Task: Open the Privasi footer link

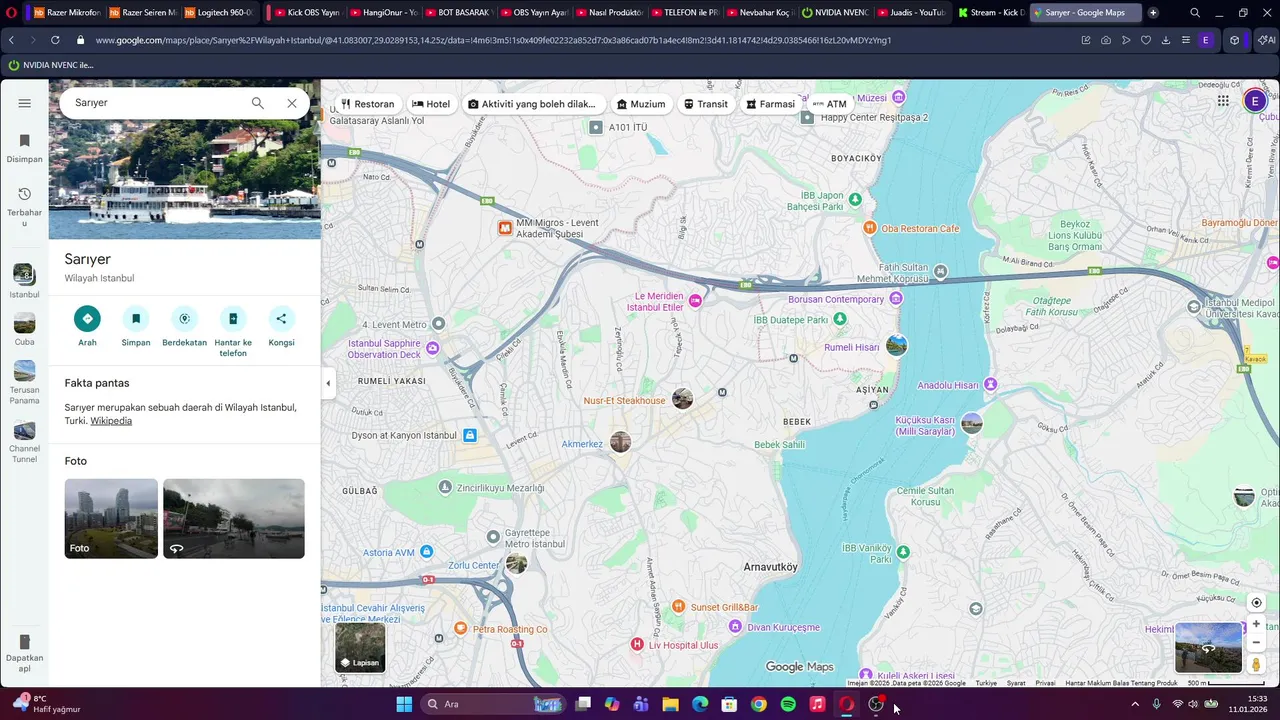Action: (x=1045, y=683)
